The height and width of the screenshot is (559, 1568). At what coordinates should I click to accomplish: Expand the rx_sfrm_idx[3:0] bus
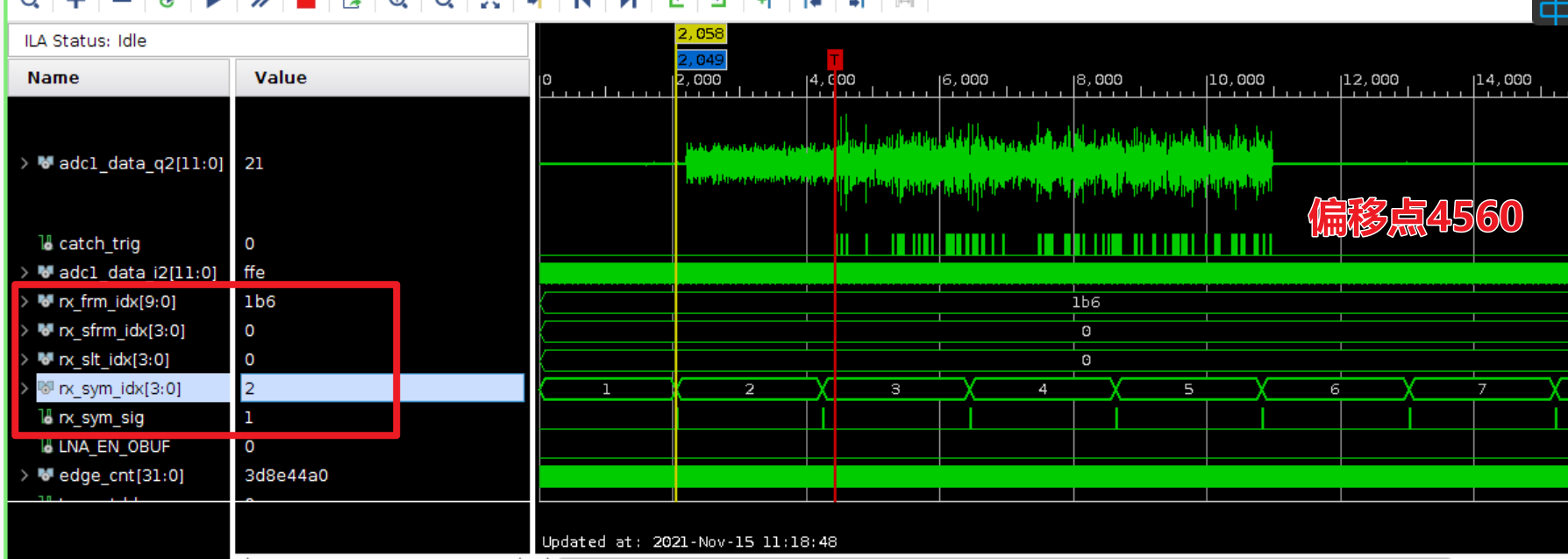pos(25,330)
